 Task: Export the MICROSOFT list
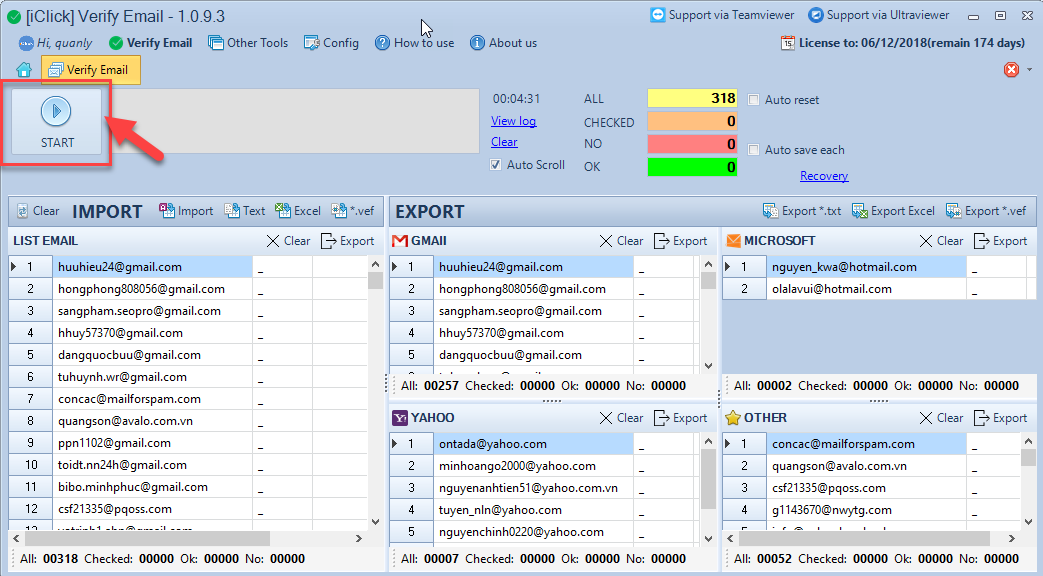tap(1000, 241)
